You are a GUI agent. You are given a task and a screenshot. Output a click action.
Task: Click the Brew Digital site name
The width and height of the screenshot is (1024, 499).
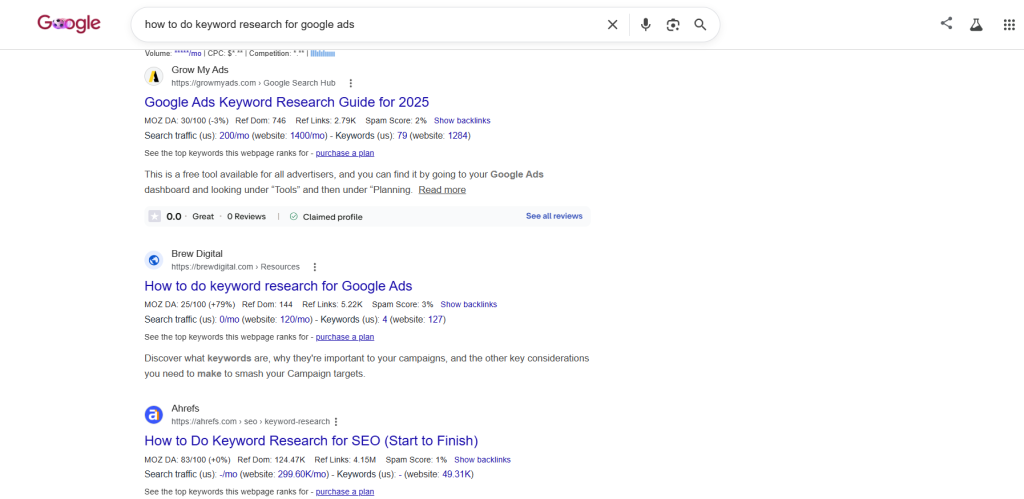click(x=197, y=253)
